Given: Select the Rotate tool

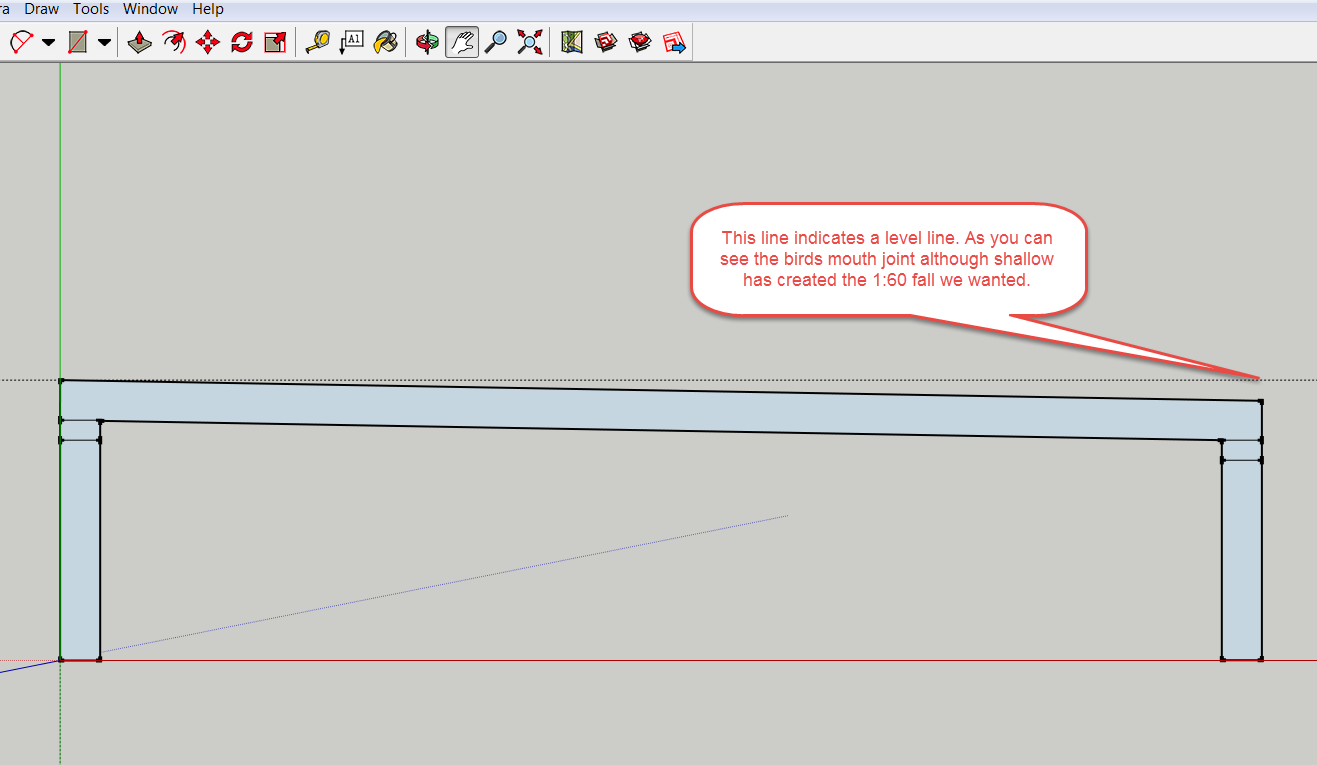Looking at the screenshot, I should click(241, 43).
